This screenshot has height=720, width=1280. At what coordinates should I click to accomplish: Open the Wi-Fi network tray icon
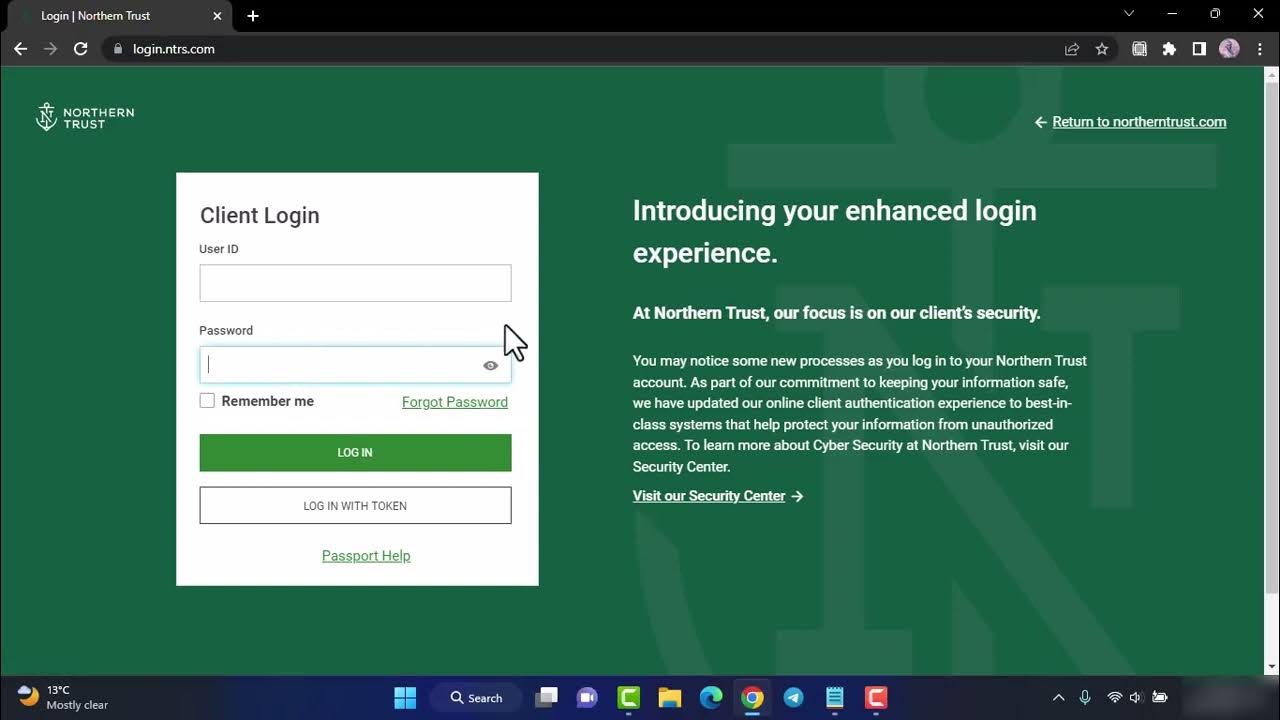tap(1114, 698)
